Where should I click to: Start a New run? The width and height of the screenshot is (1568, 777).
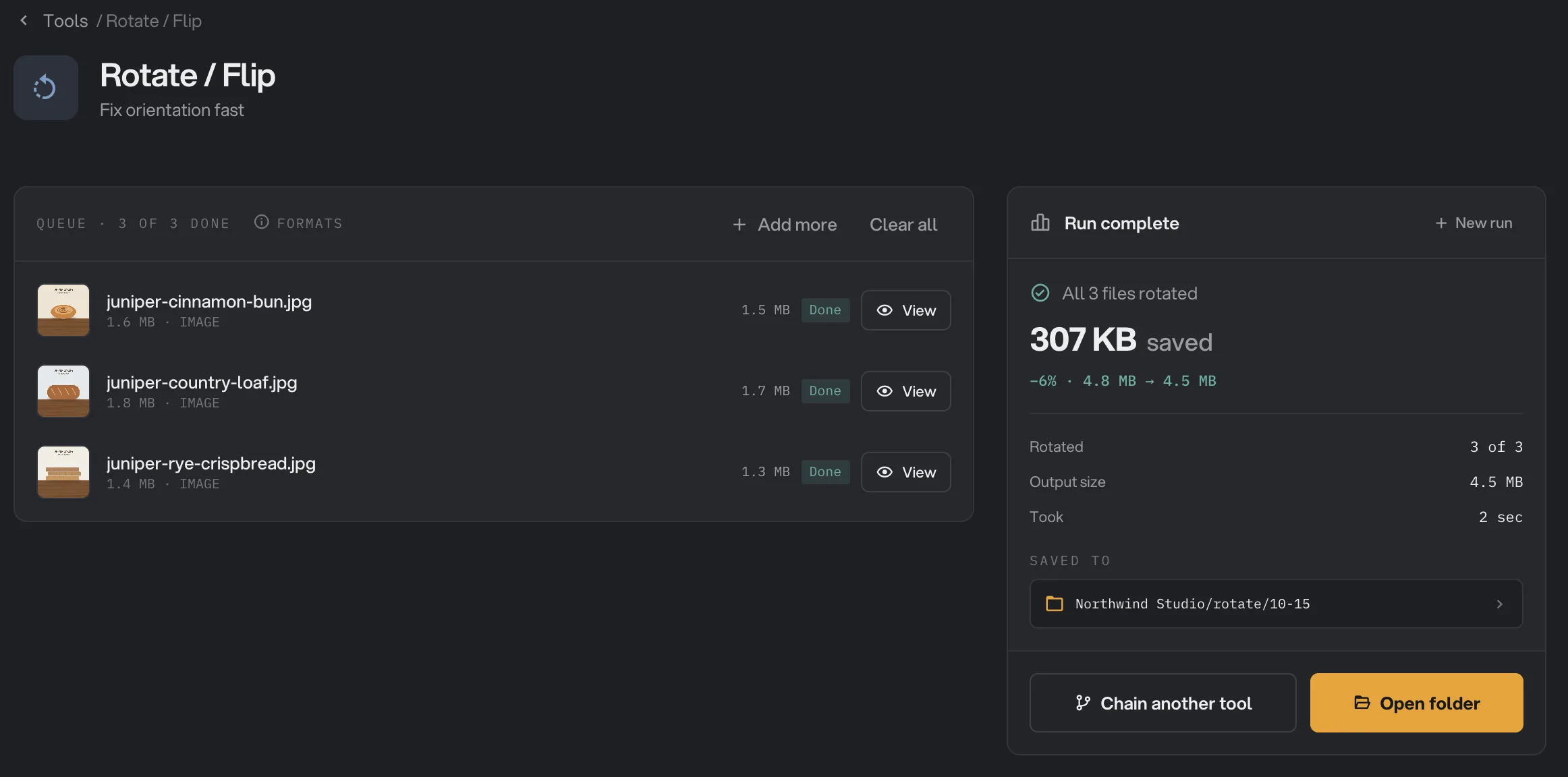pyautogui.click(x=1474, y=223)
